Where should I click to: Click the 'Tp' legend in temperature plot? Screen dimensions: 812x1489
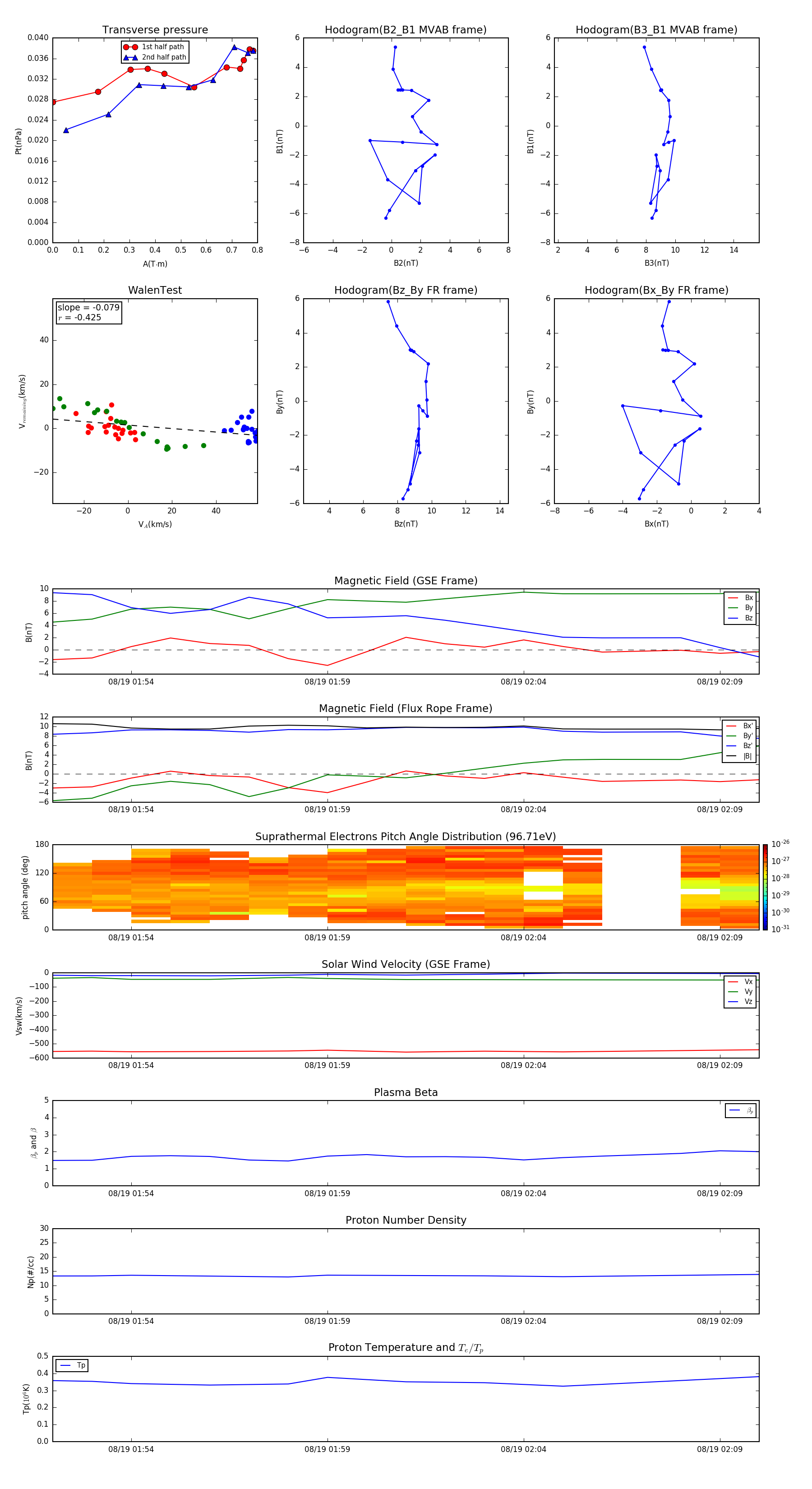pos(72,1366)
